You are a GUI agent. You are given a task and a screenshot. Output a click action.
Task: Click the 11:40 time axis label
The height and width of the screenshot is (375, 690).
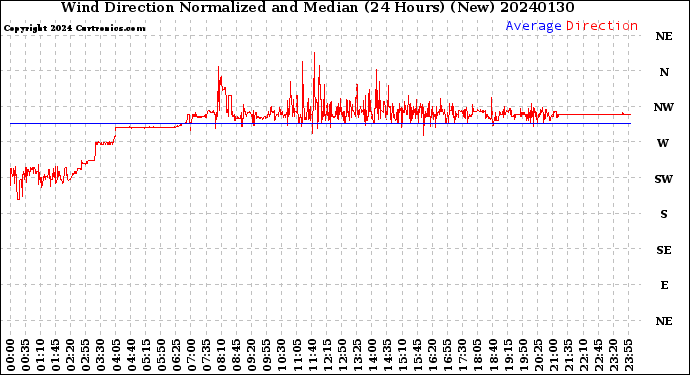click(312, 355)
